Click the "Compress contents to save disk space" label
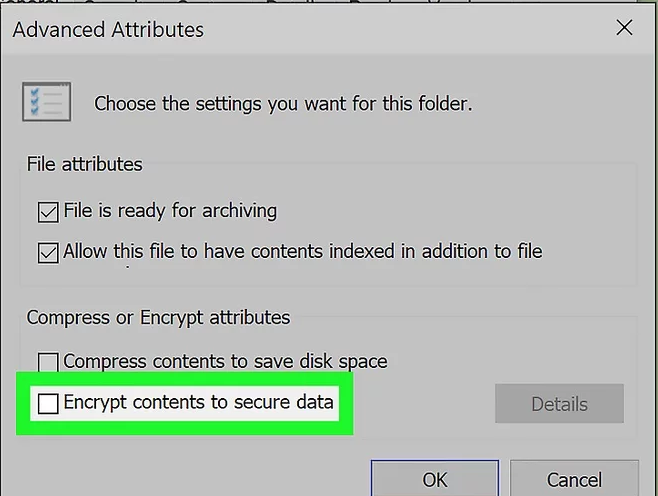Viewport: 658px width, 496px height. pyautogui.click(x=225, y=362)
